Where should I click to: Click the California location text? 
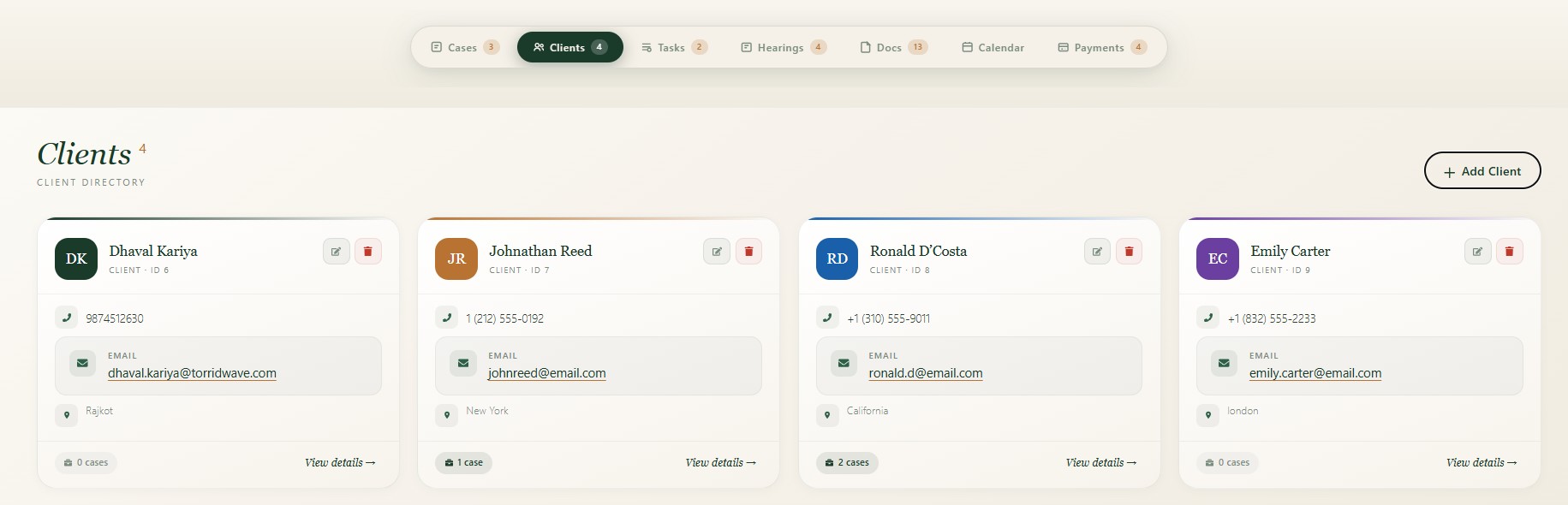click(867, 411)
